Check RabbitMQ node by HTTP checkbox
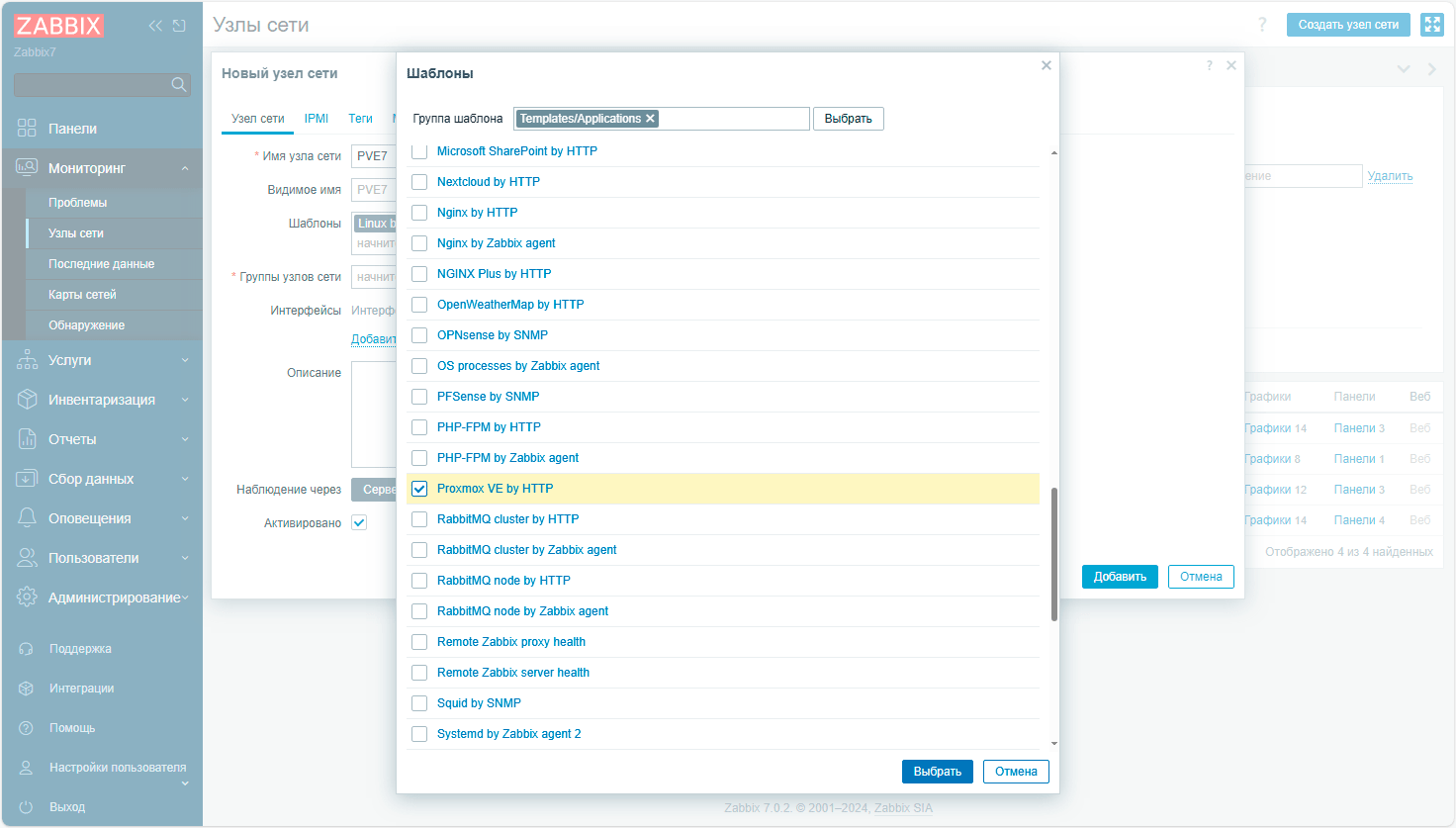 pos(419,581)
